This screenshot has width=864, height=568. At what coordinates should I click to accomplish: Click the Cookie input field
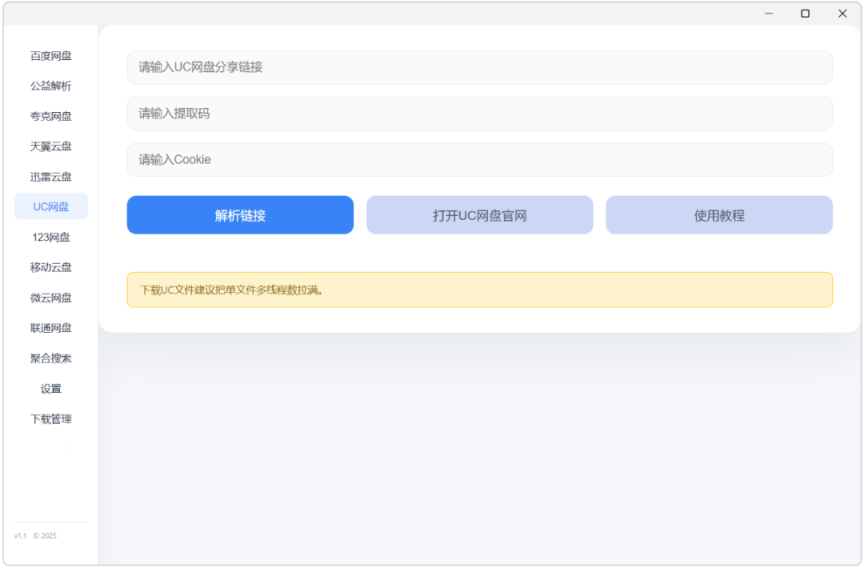point(479,160)
